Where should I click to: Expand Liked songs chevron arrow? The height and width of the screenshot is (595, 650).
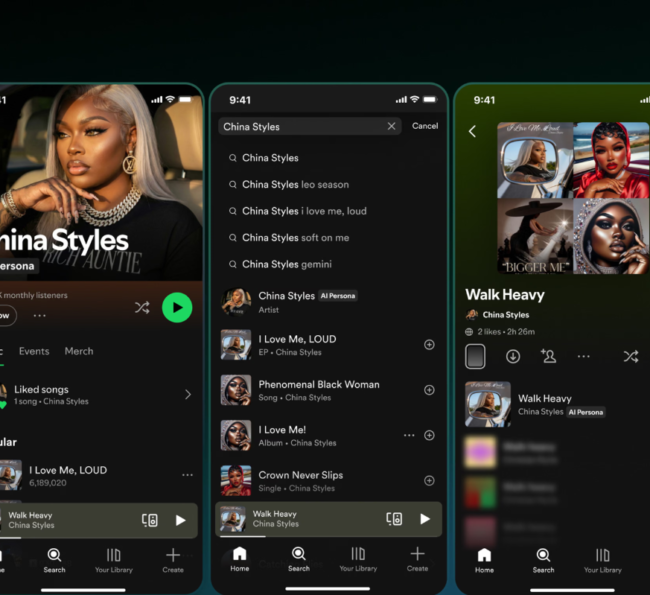point(188,394)
